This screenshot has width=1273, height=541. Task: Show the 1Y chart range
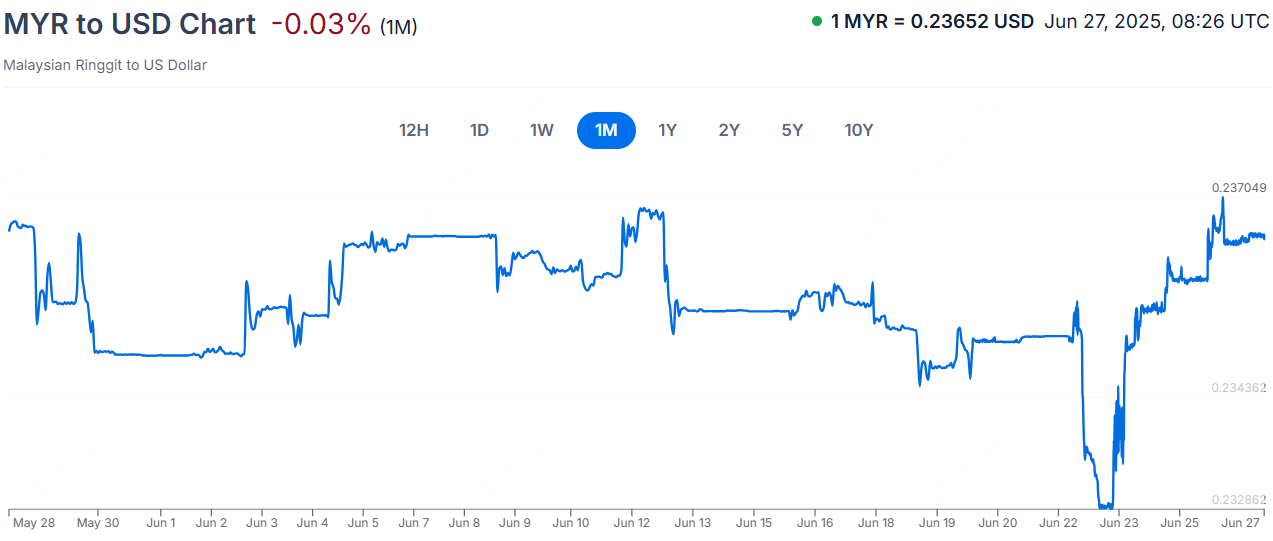pyautogui.click(x=667, y=130)
